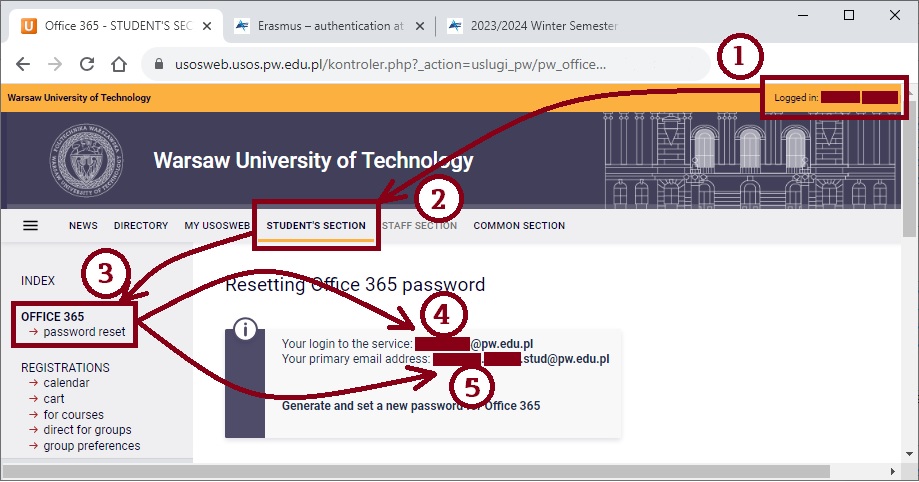
Task: Open the cart registrations link
Action: (x=54, y=399)
